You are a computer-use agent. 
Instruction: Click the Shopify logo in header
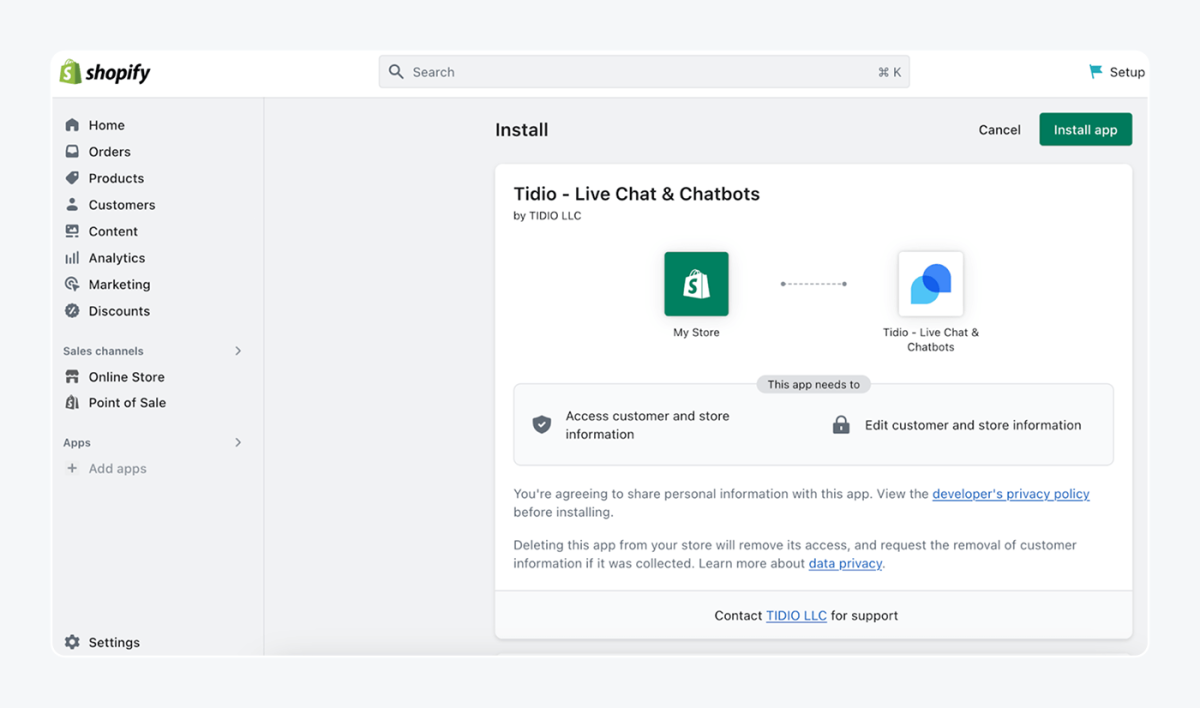105,72
